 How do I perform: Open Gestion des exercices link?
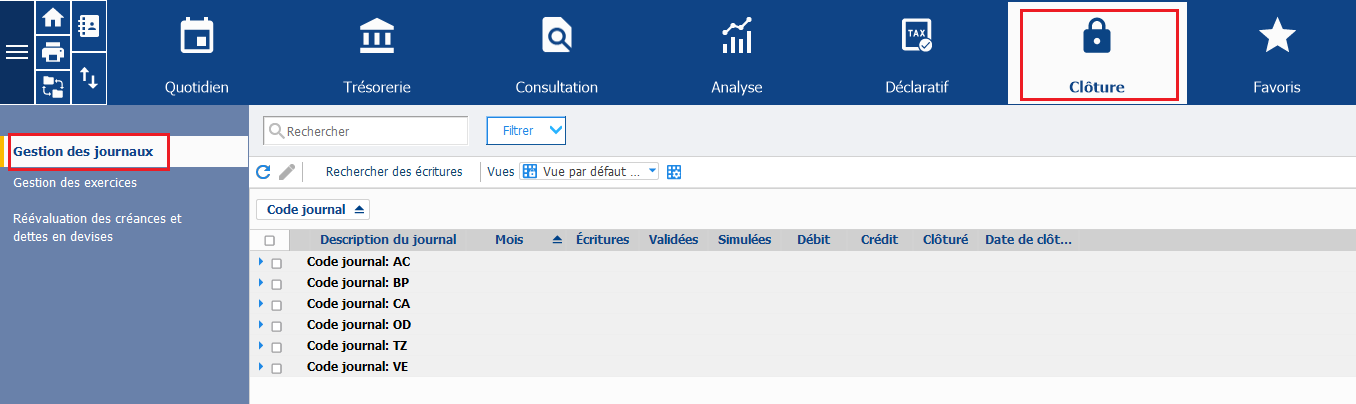[75, 183]
